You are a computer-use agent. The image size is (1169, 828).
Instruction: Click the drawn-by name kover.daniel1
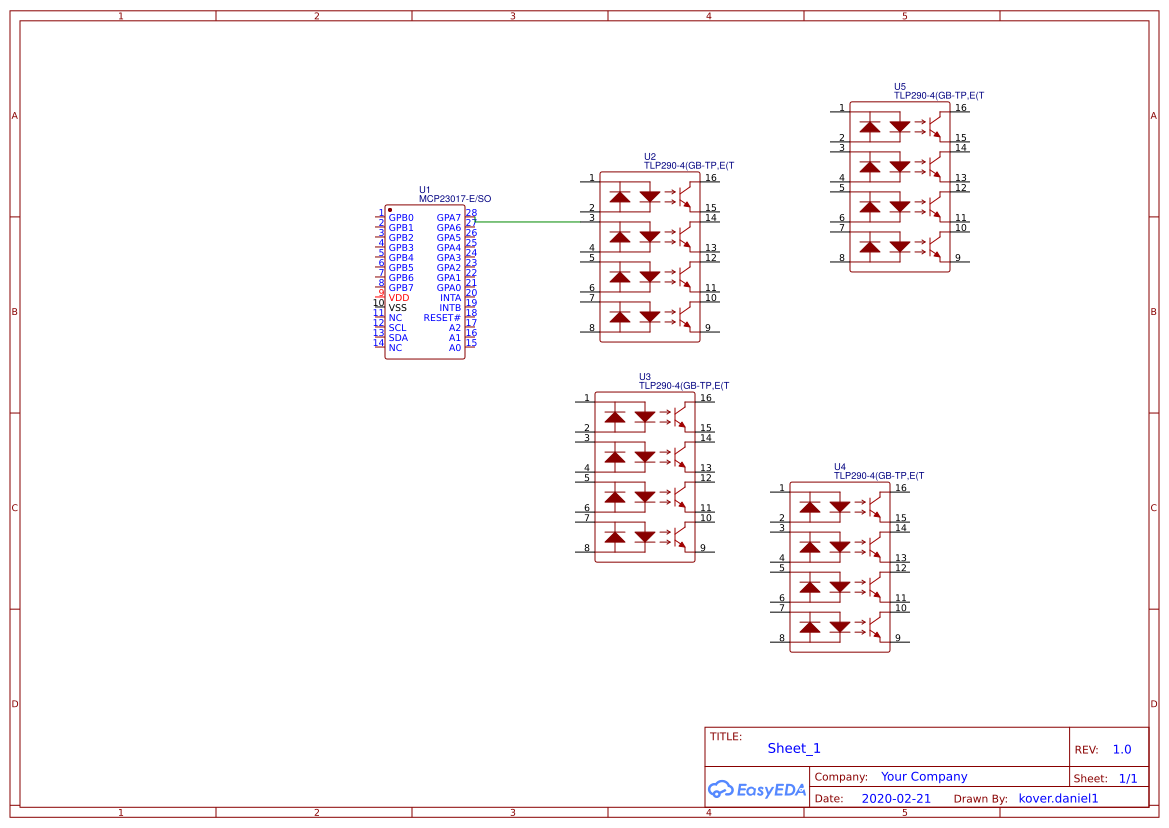(x=1058, y=798)
